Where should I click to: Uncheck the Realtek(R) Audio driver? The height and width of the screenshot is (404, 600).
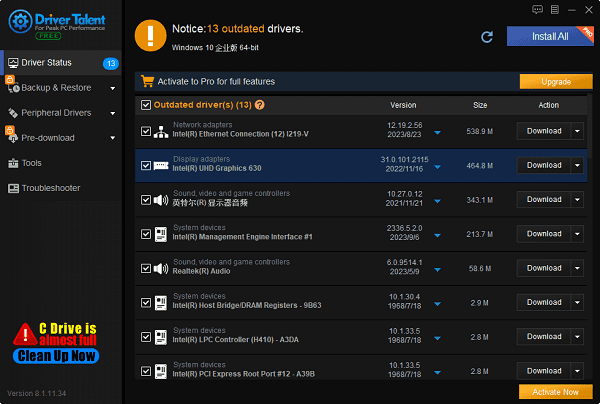point(146,268)
